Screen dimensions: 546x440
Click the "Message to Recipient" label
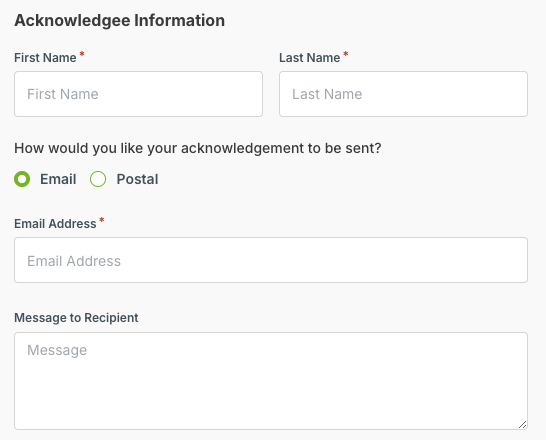76,318
